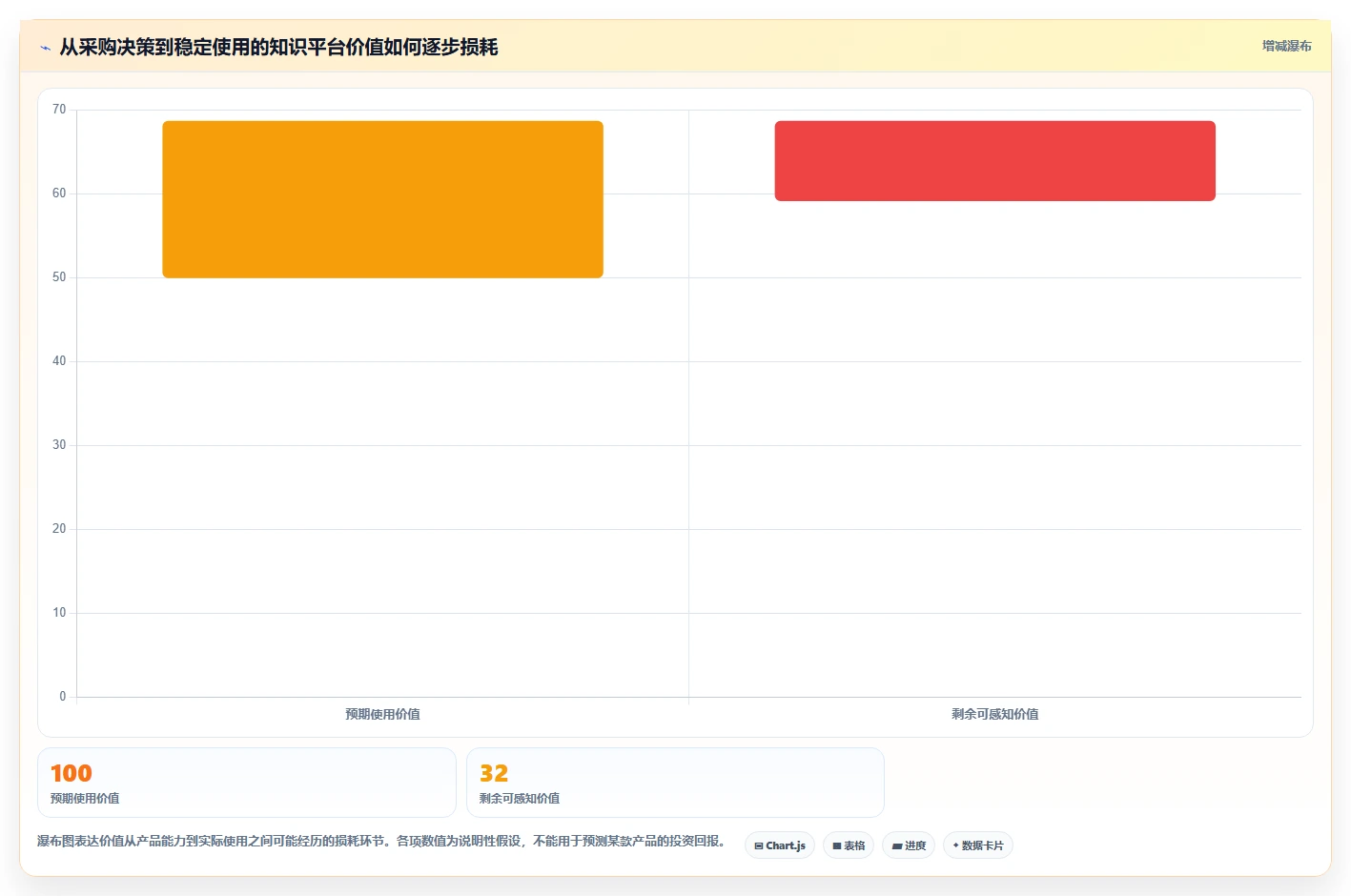Click the chart title 从采购决策到稳定使用的知识平台价值如何逐步损耗
This screenshot has width=1351, height=896.
click(278, 47)
